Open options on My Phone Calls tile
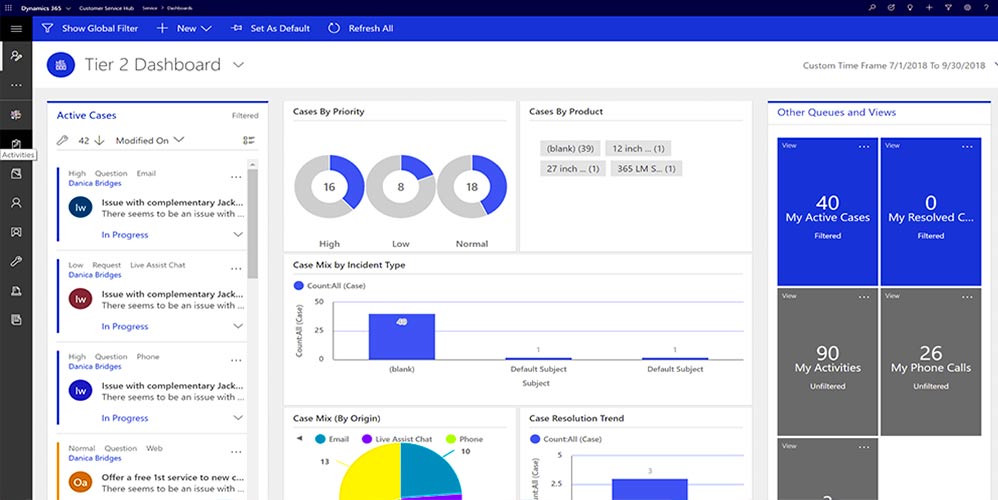This screenshot has height=500, width=998. click(967, 297)
